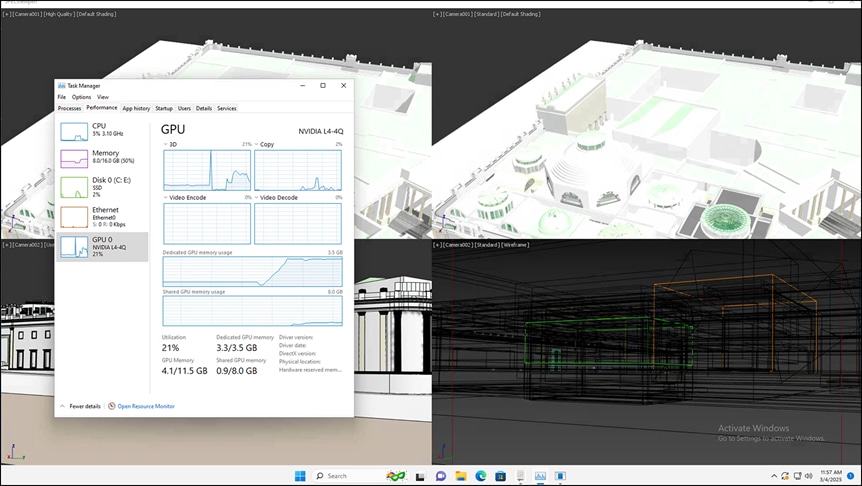Open the network status tray icon
This screenshot has height=486, width=862.
(x=797, y=476)
